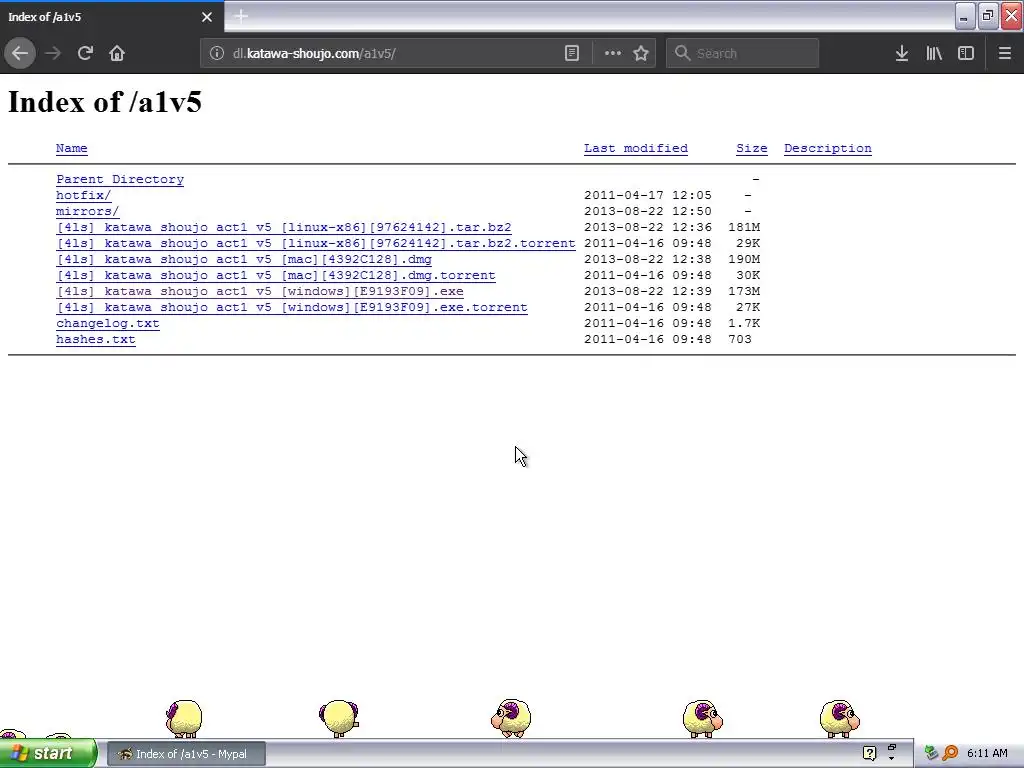
Task: Download the mac .dmg file
Action: point(244,259)
